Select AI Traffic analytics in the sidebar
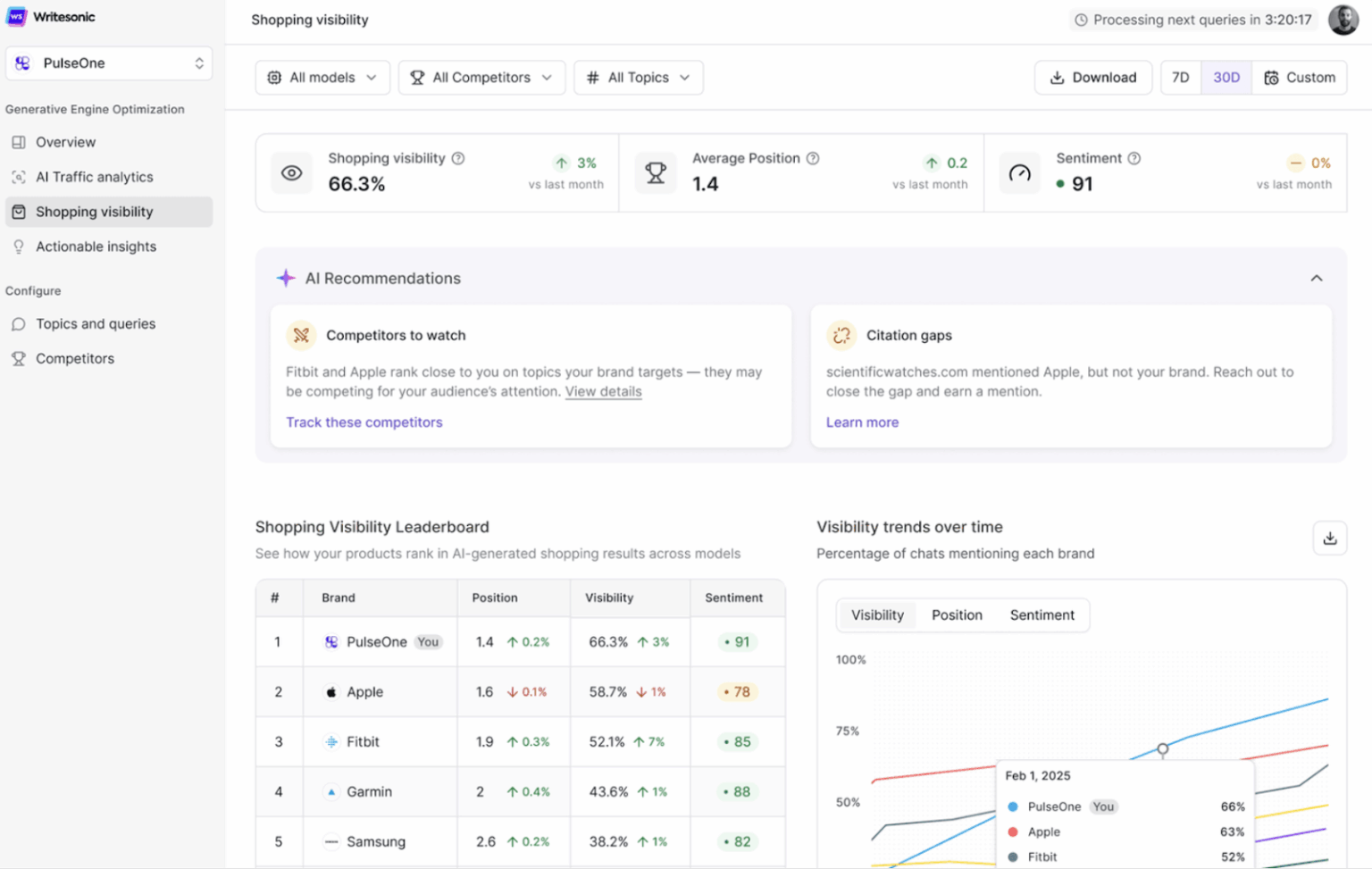 pyautogui.click(x=94, y=177)
